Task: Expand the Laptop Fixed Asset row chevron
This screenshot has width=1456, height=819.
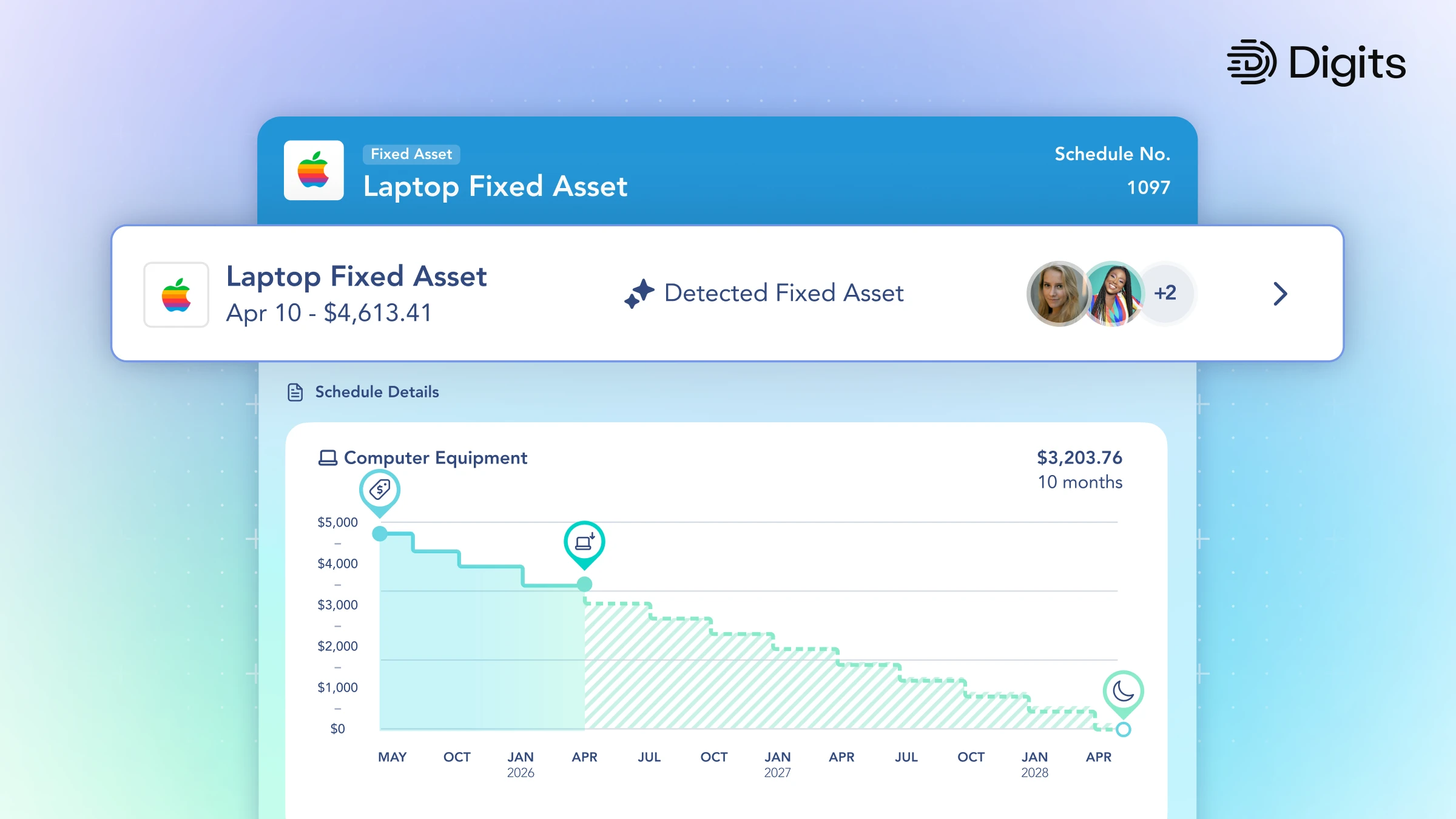Action: pos(1280,294)
